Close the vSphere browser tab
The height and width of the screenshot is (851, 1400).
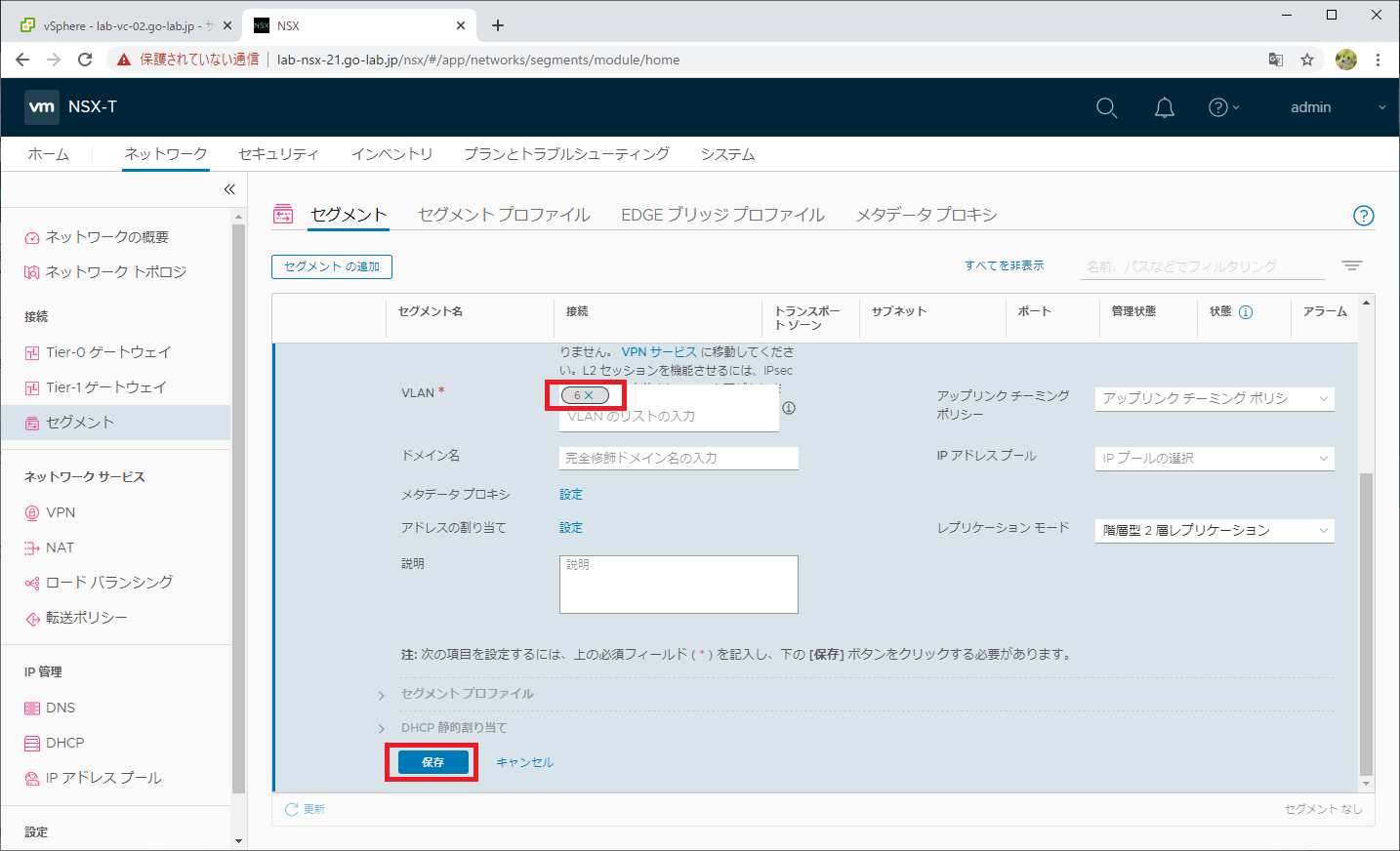[227, 25]
